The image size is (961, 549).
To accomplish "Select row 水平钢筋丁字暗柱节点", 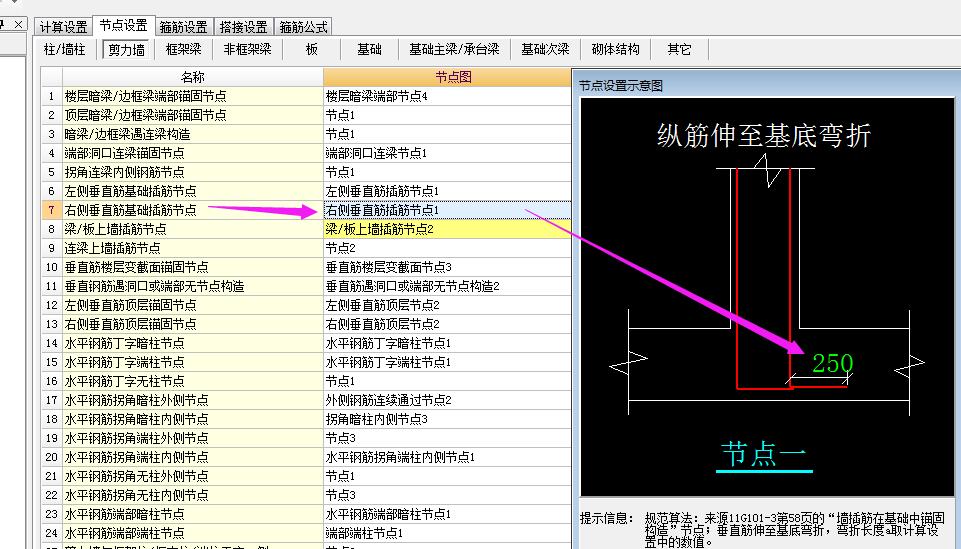I will click(x=192, y=343).
